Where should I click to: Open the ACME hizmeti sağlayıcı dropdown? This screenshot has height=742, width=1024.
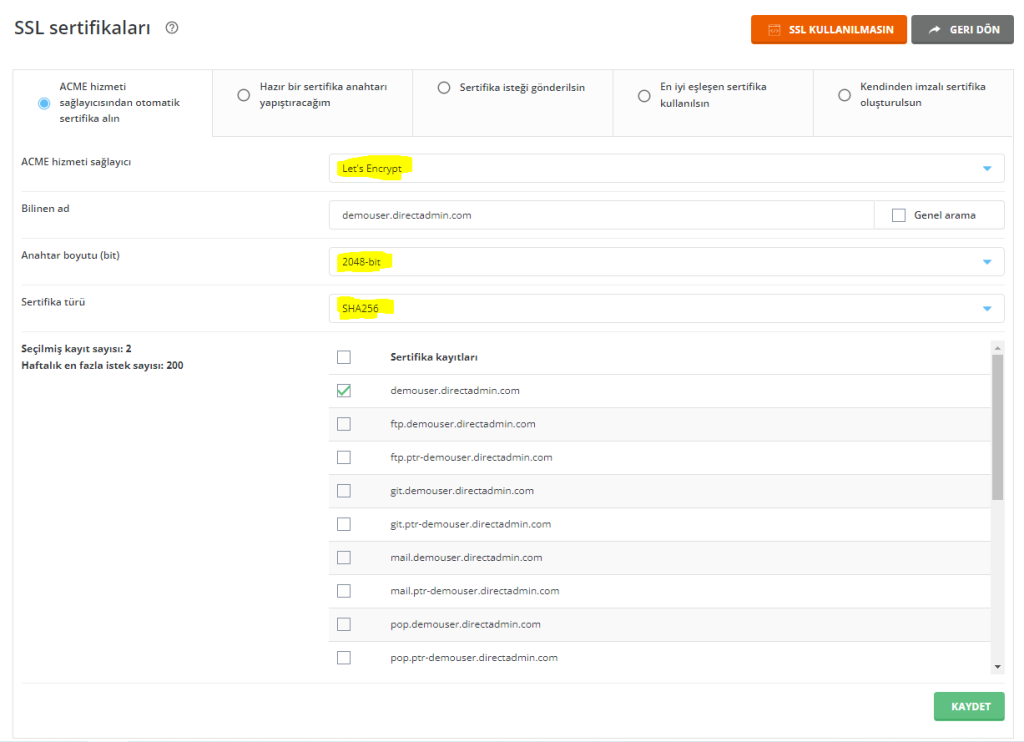coord(990,168)
